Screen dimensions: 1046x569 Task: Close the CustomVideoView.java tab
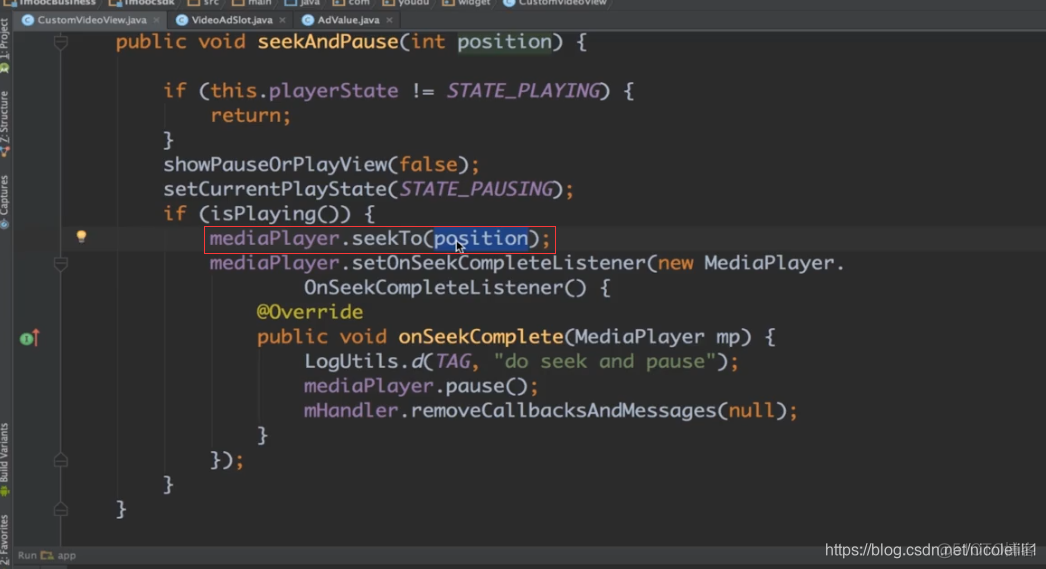(x=157, y=20)
